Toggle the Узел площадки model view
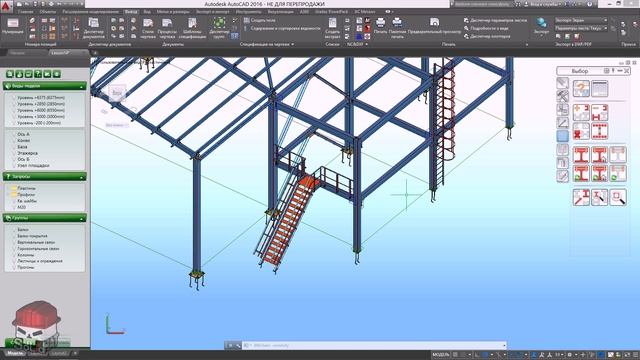This screenshot has height=360, width=640. click(33, 166)
